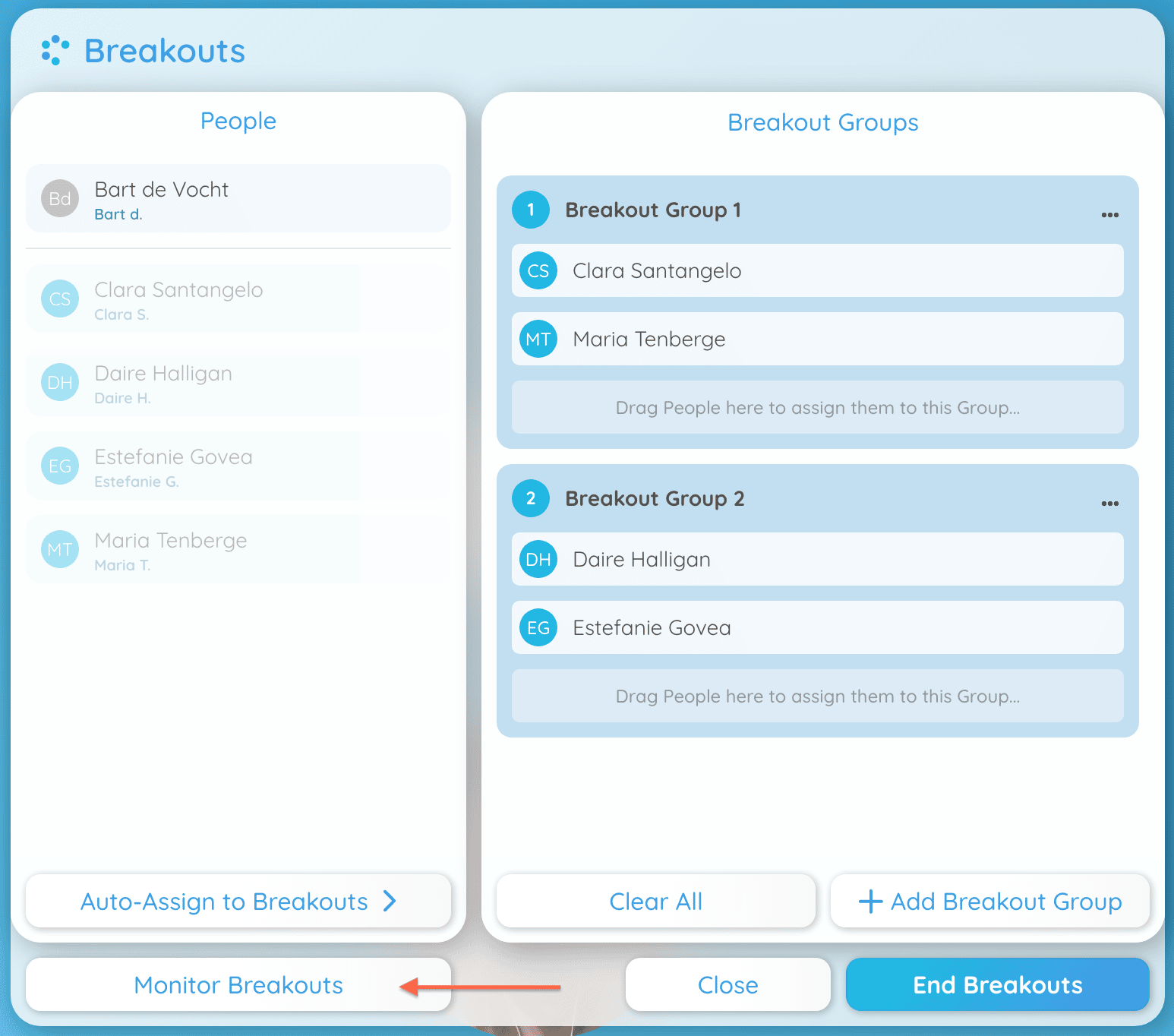
Task: Open the options menu for Breakout Group 2
Action: click(x=1109, y=504)
